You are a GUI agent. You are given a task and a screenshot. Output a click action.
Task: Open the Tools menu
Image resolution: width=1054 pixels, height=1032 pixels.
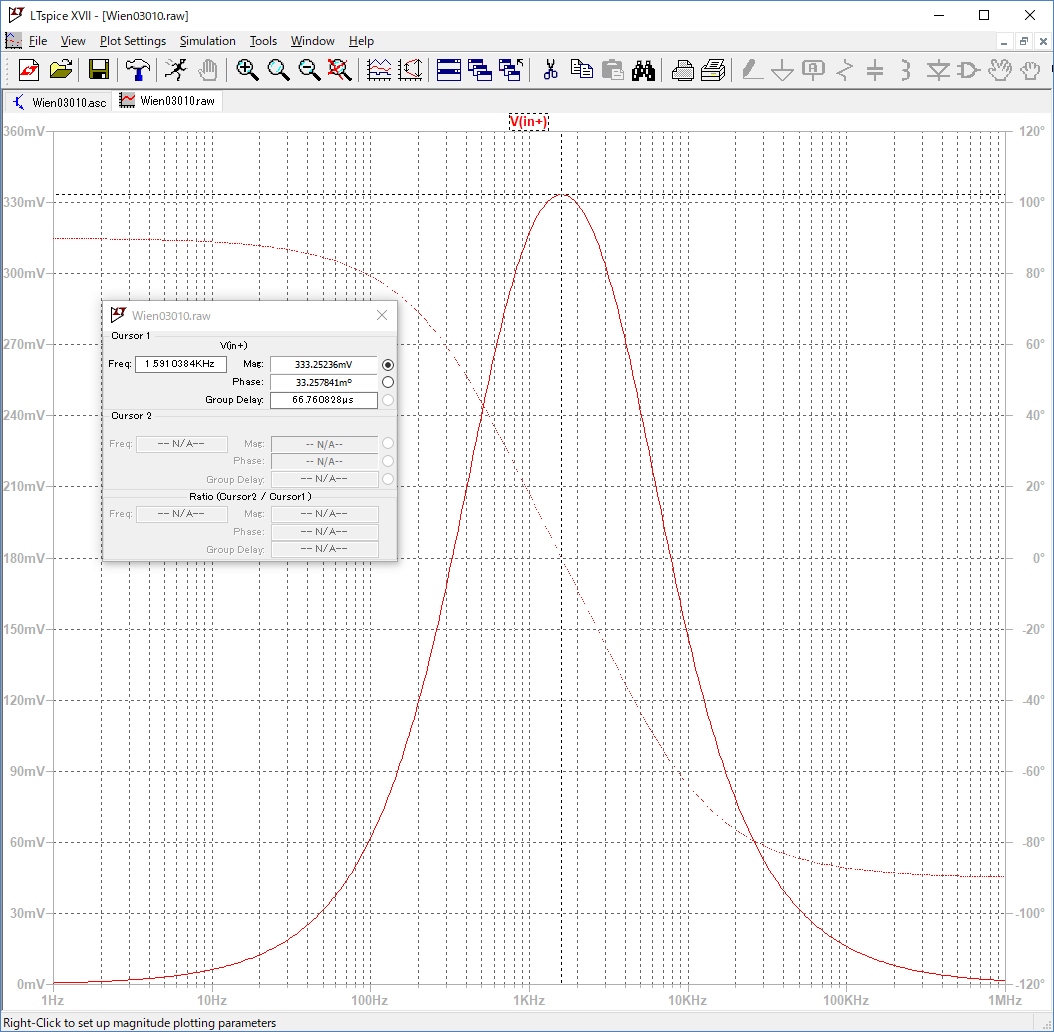(x=263, y=41)
